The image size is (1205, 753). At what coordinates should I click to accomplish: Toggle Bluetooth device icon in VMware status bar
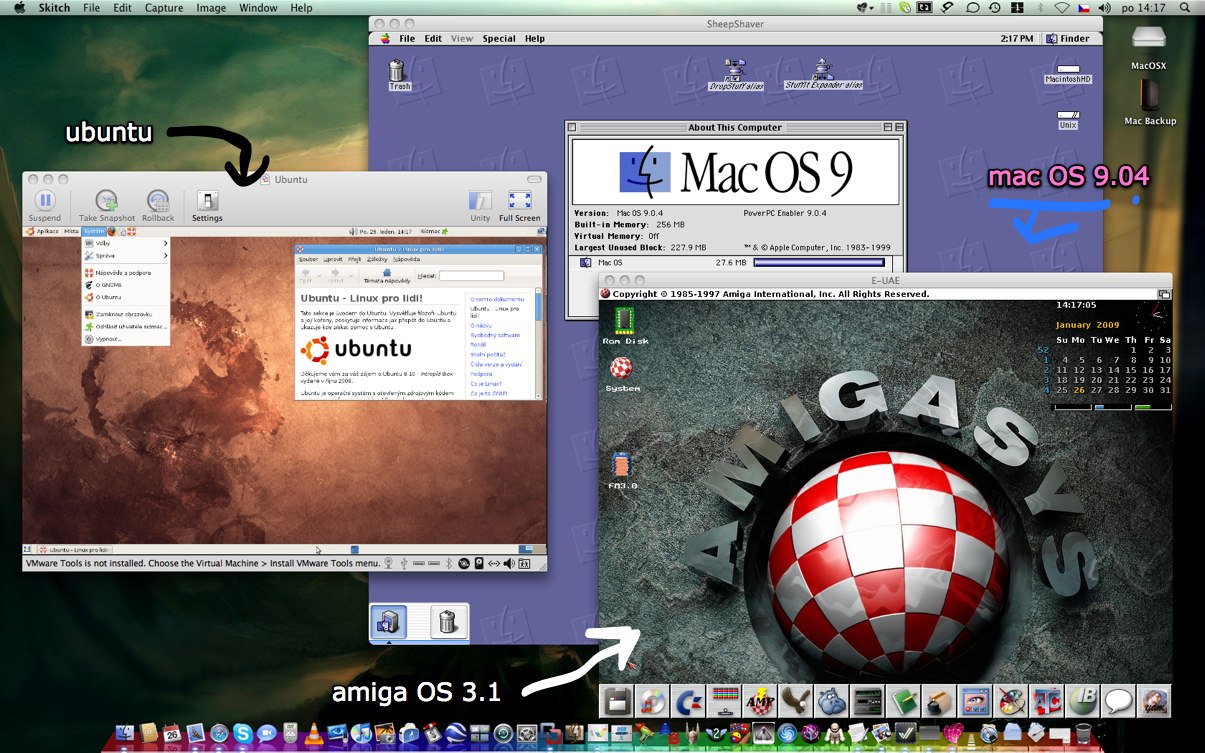[x=449, y=563]
